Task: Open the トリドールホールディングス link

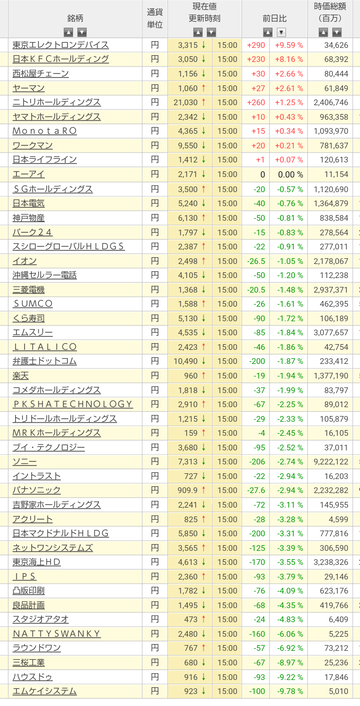Action: click(64, 419)
